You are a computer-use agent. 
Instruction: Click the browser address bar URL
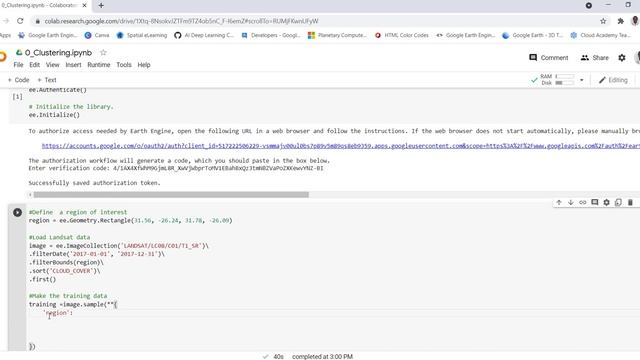click(x=181, y=21)
